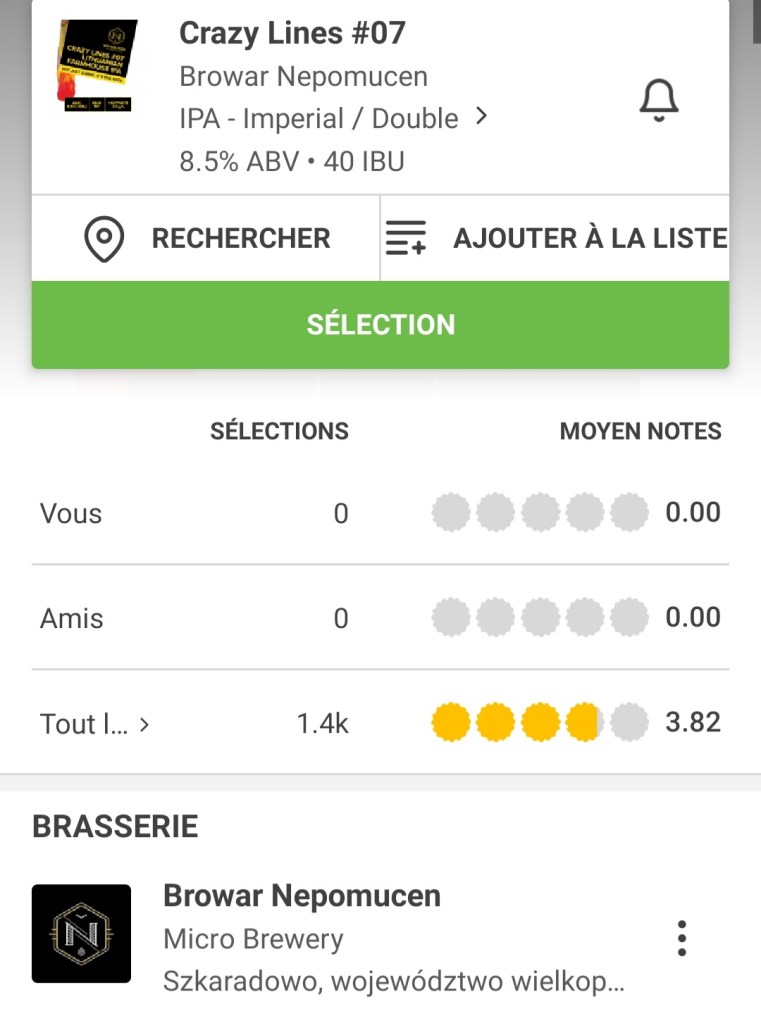
Task: Open Crazy Lines #07 label thumbnail
Action: pyautogui.click(x=97, y=65)
